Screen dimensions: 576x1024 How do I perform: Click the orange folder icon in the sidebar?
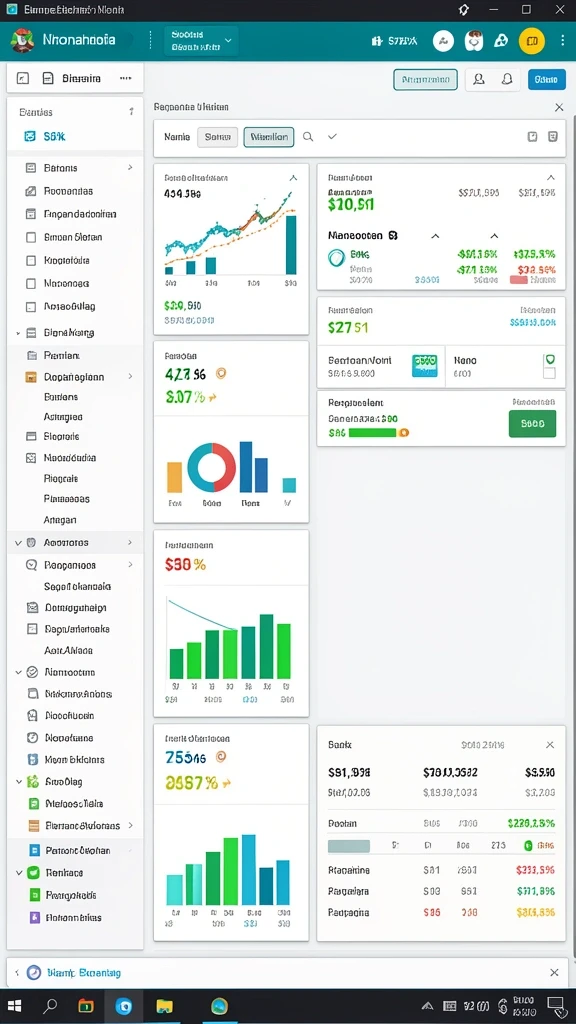point(31,377)
